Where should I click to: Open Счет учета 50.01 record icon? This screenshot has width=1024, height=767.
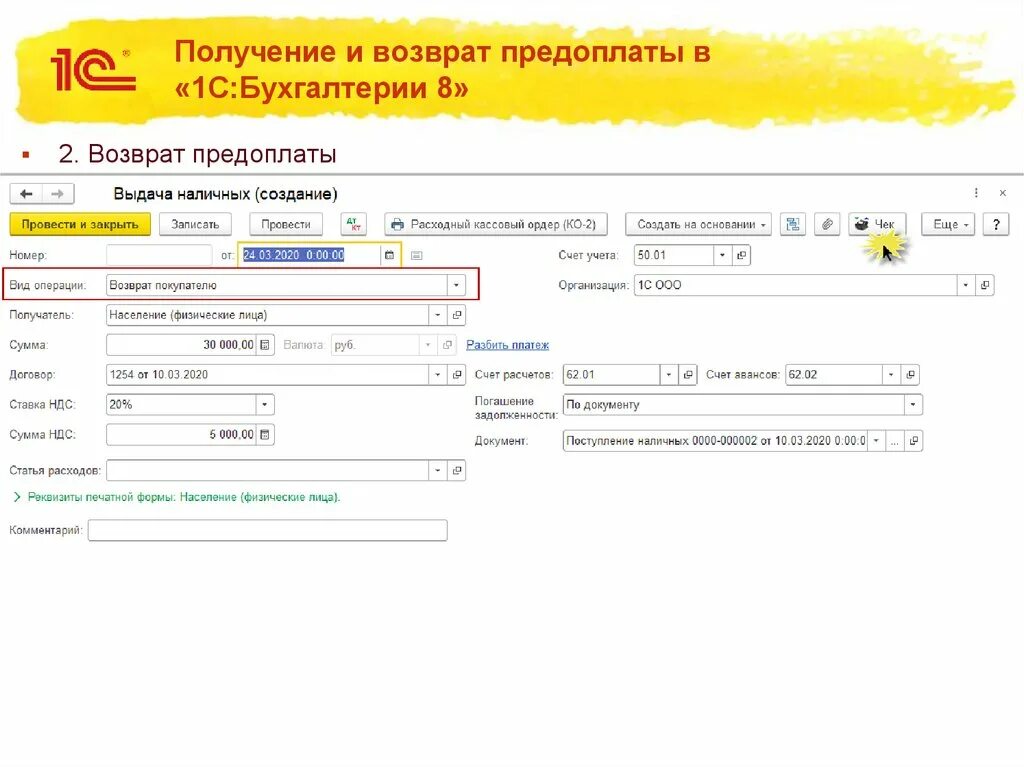pos(741,255)
